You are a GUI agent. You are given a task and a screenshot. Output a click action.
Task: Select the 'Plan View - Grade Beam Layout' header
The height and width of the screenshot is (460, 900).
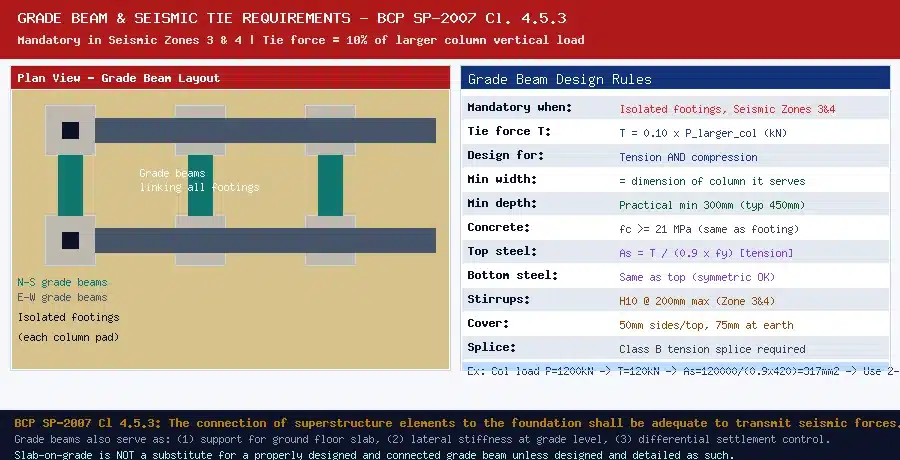230,78
